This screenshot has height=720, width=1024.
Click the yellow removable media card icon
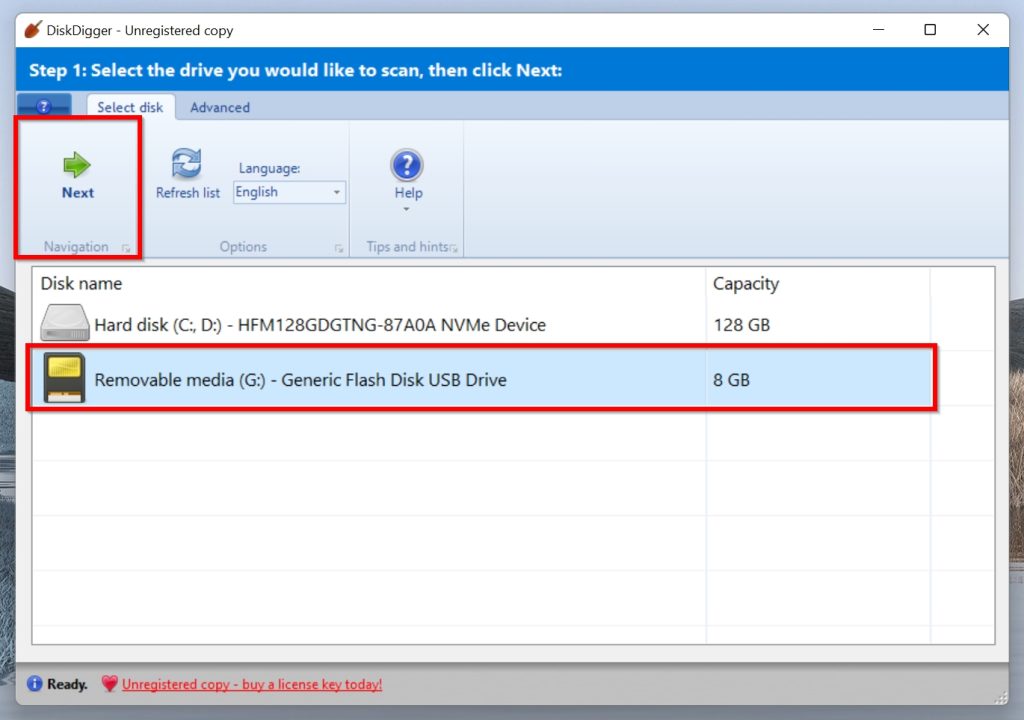coord(64,379)
